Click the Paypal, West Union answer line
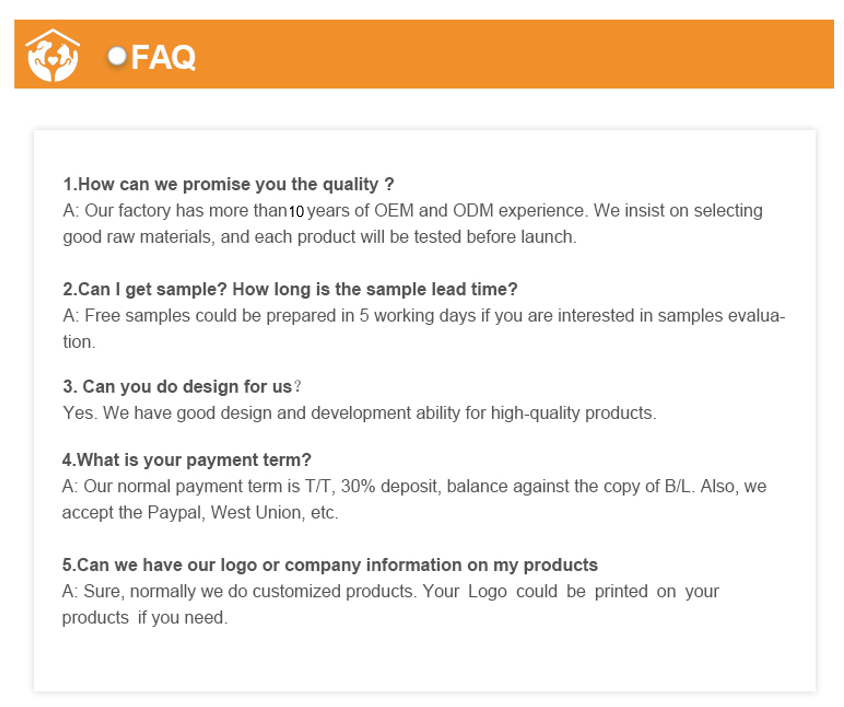 (201, 513)
